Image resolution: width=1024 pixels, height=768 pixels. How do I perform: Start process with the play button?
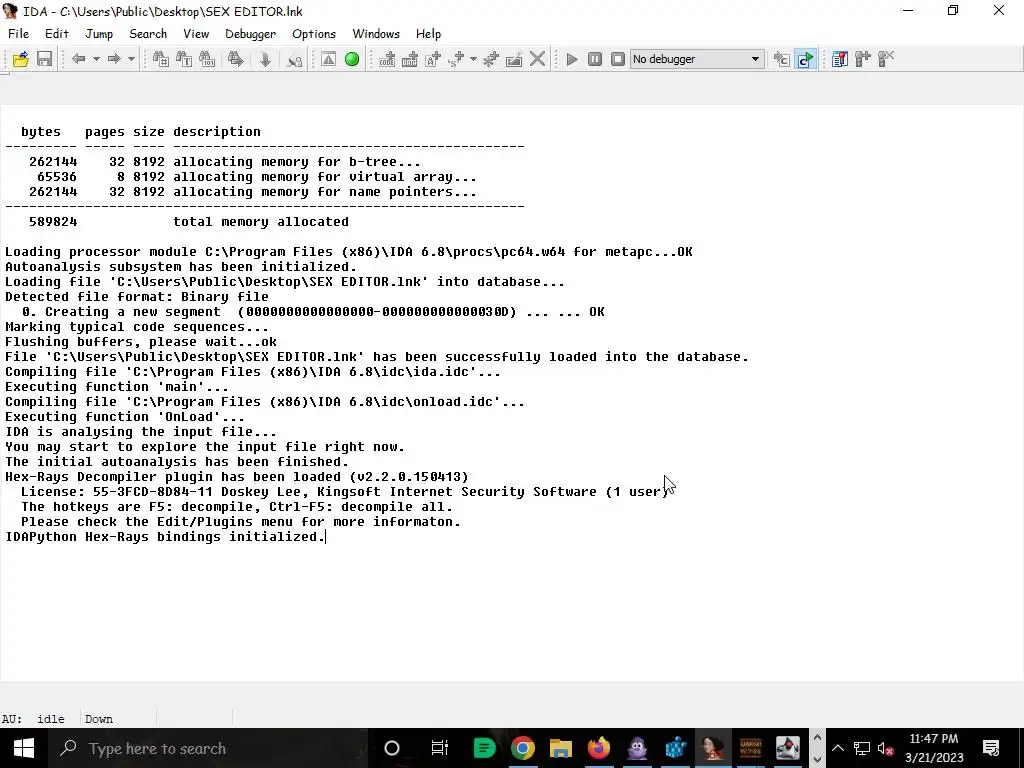(571, 59)
